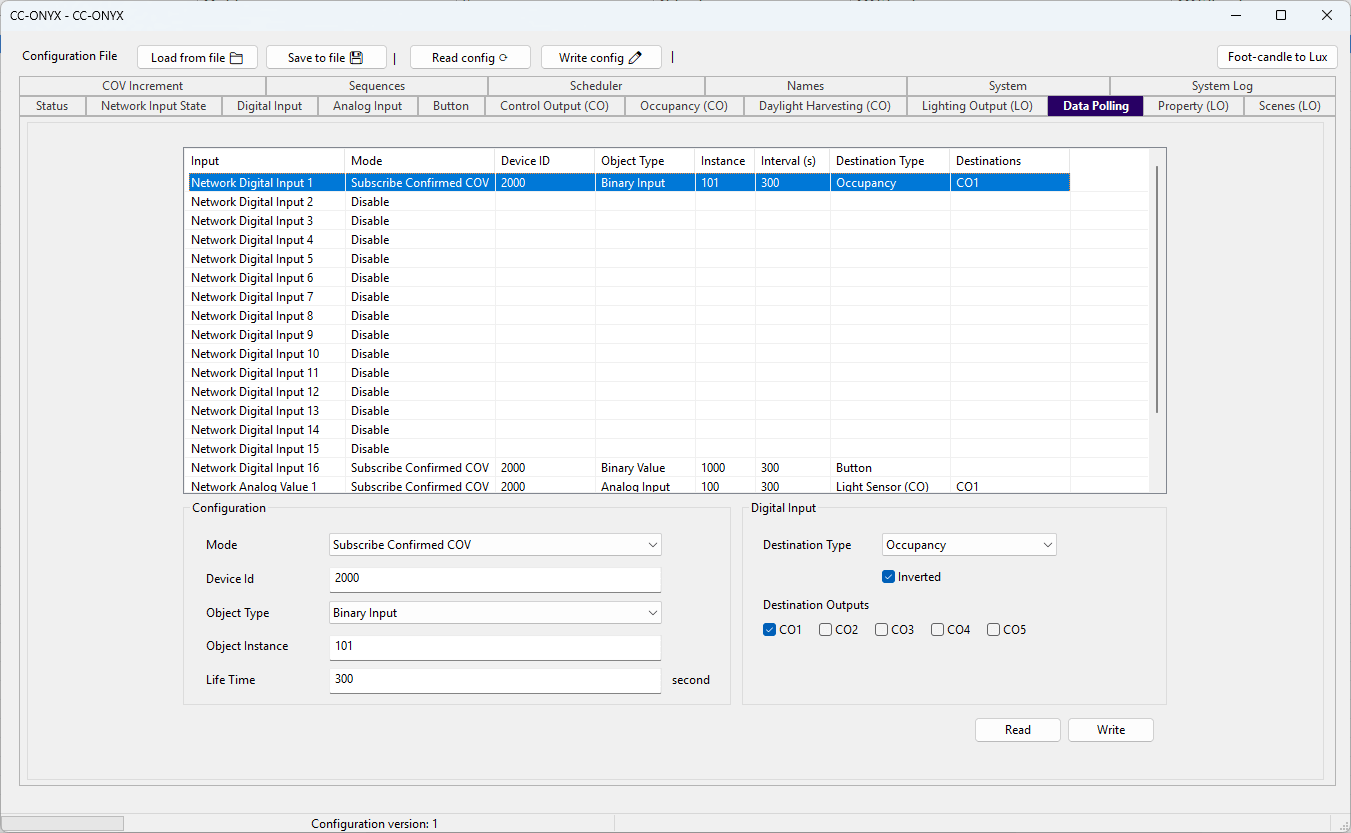Click the table vertical scrollbar
This screenshot has width=1351, height=833.
(x=1157, y=290)
